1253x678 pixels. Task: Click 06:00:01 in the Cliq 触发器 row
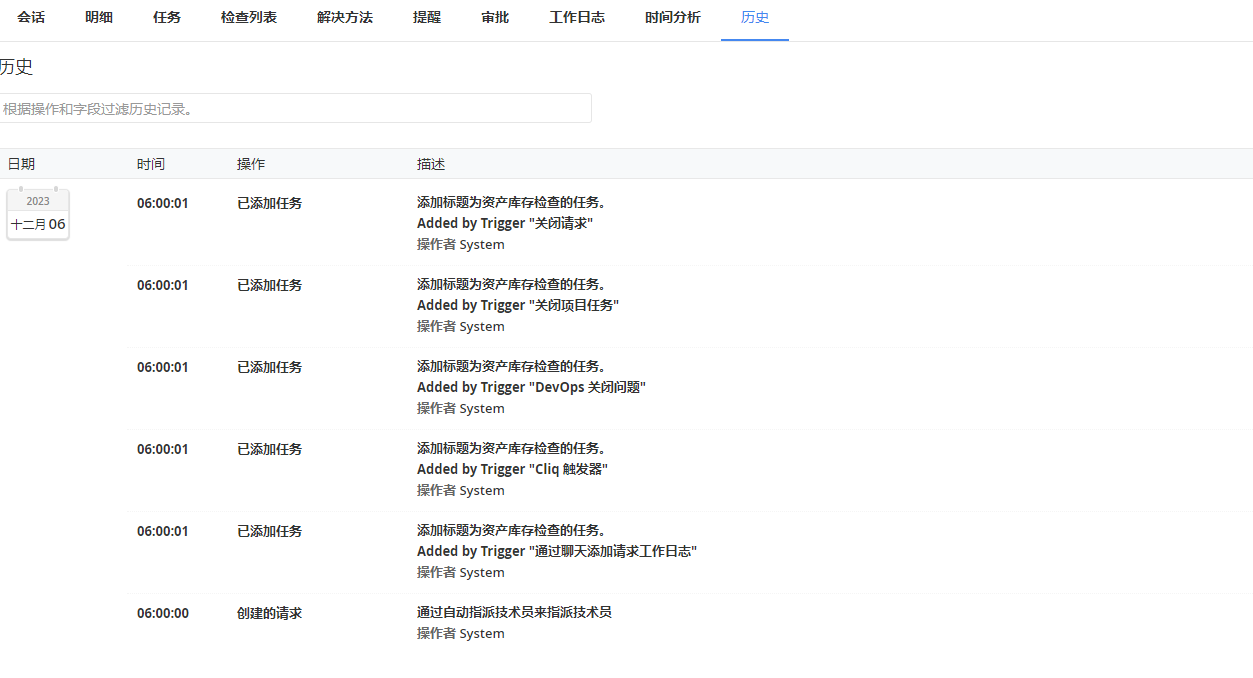[x=163, y=449]
